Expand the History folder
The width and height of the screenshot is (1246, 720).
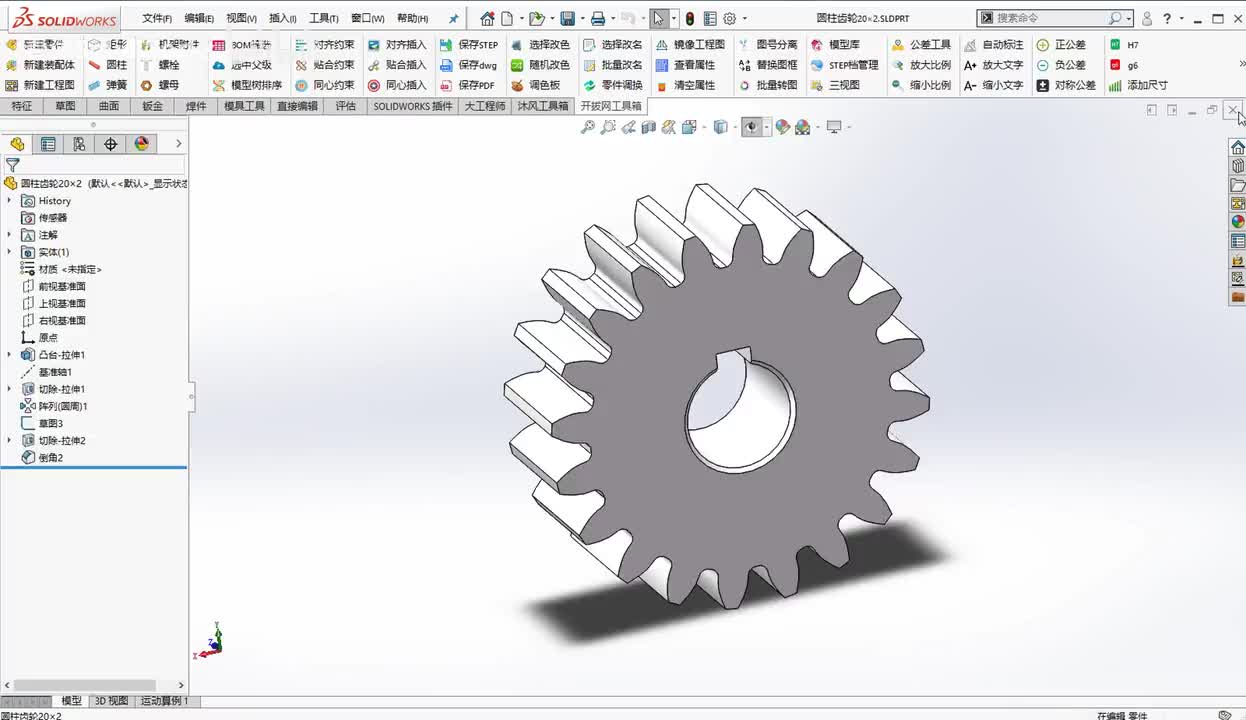tap(10, 201)
